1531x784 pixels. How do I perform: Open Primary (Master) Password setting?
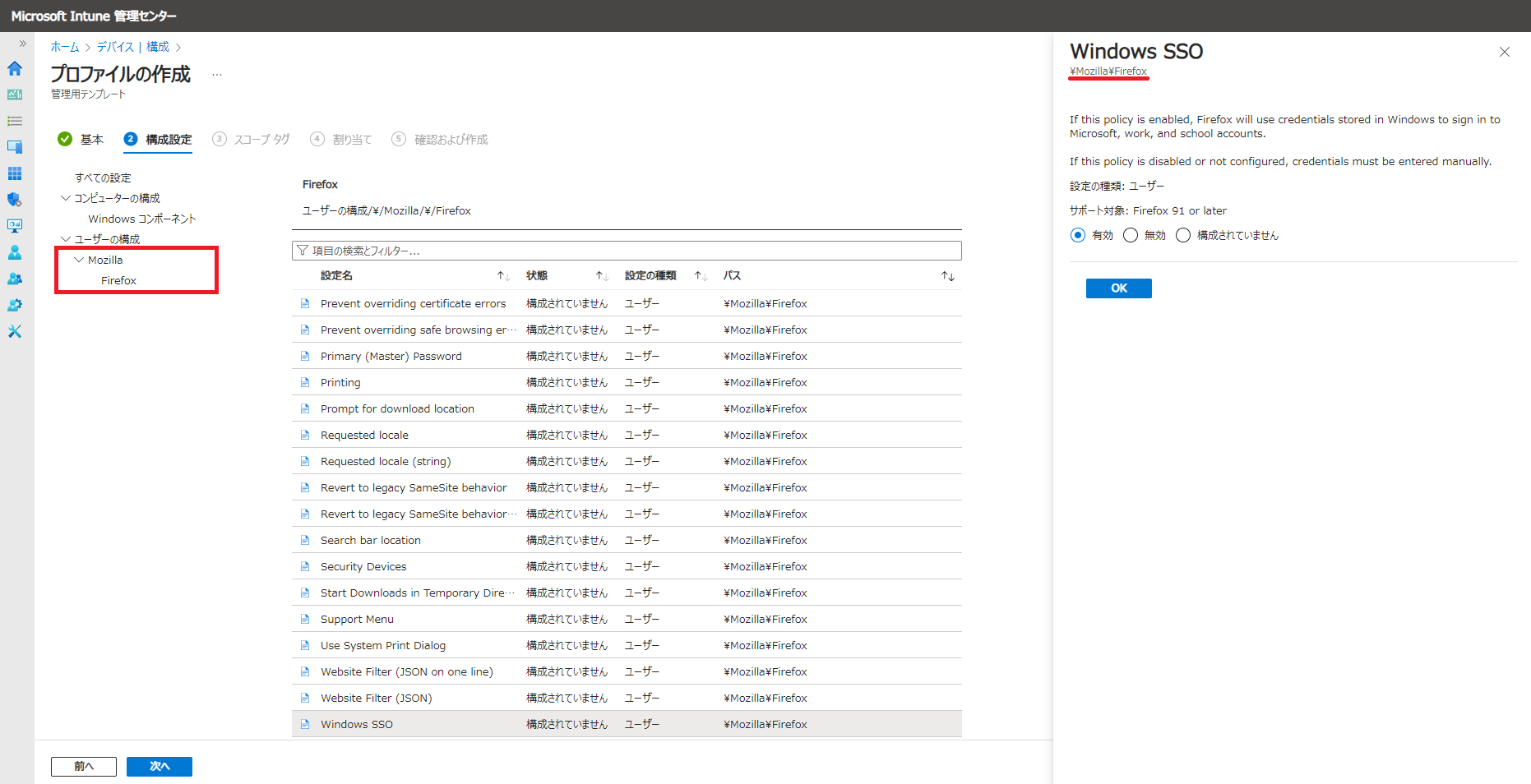point(627,356)
